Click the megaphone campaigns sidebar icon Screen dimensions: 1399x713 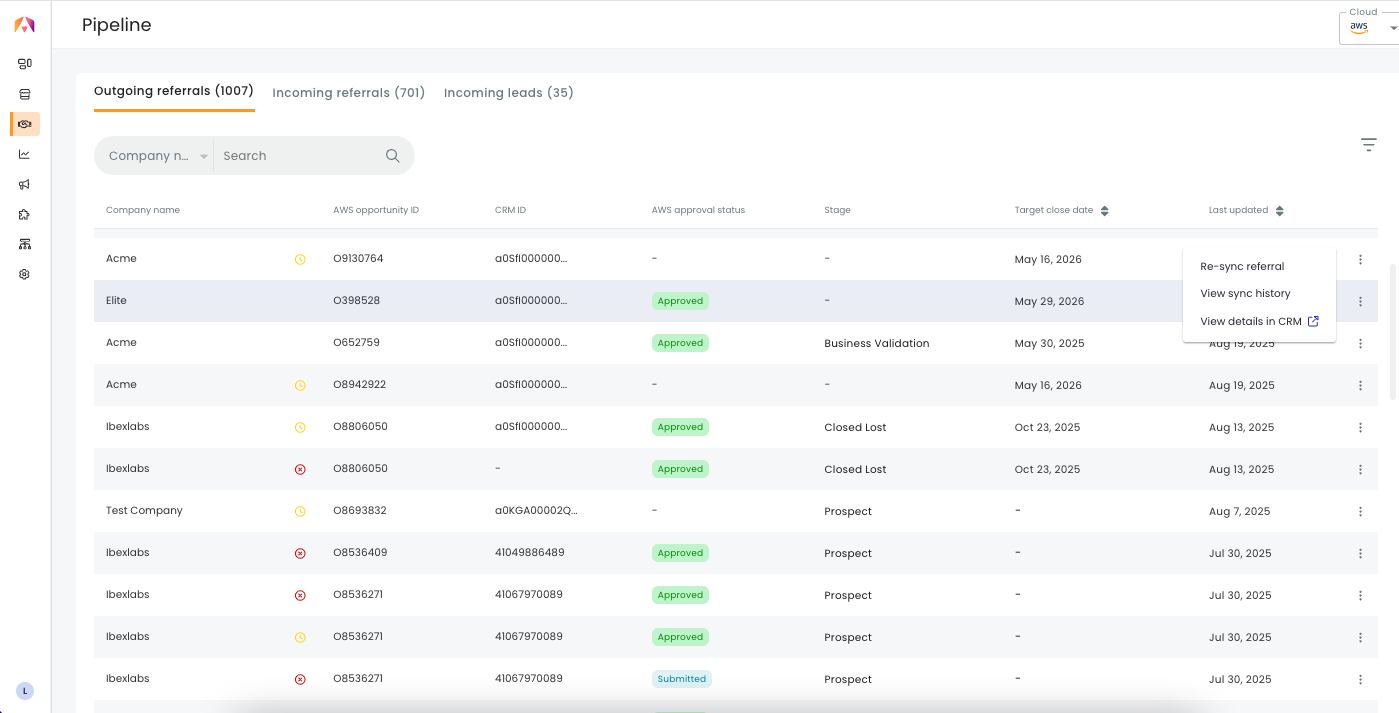(x=25, y=184)
